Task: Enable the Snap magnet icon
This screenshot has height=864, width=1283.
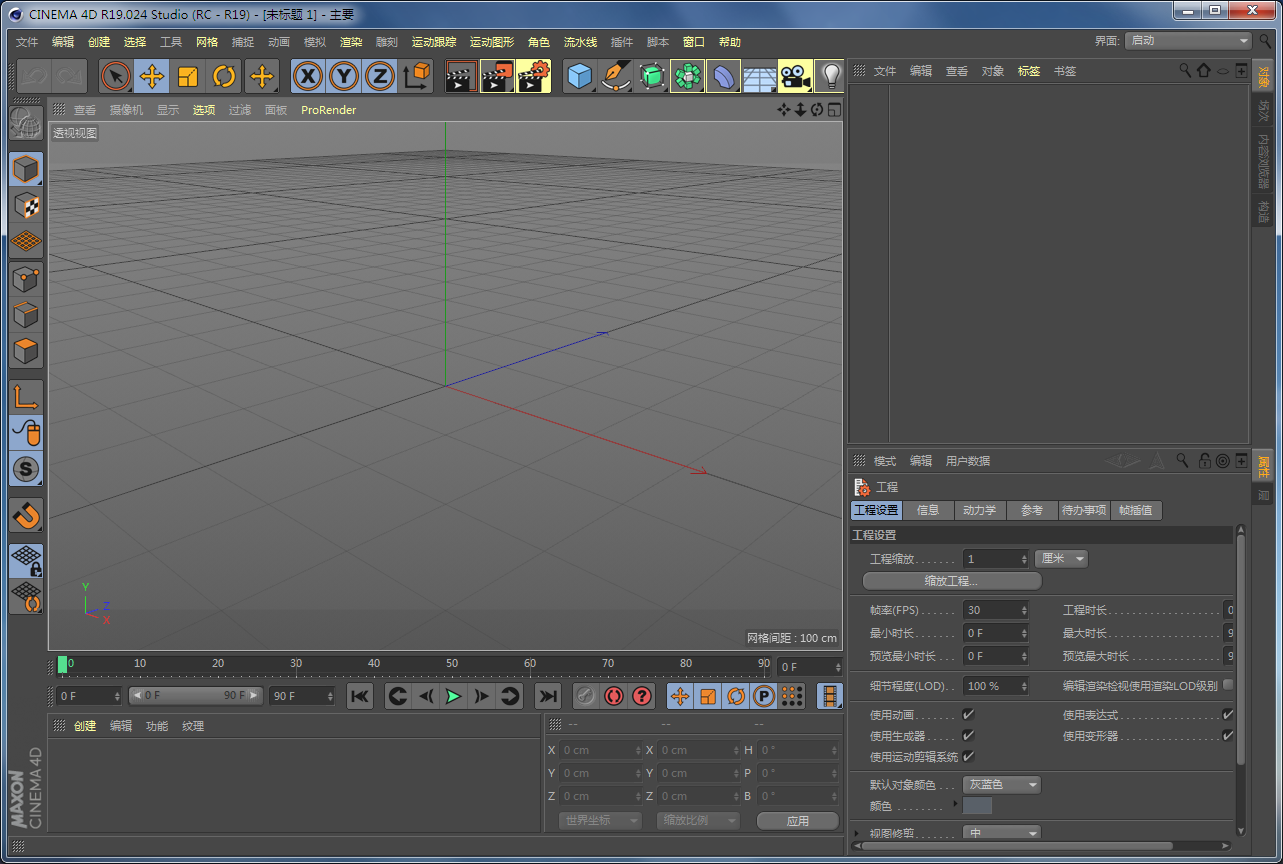Action: pyautogui.click(x=27, y=515)
